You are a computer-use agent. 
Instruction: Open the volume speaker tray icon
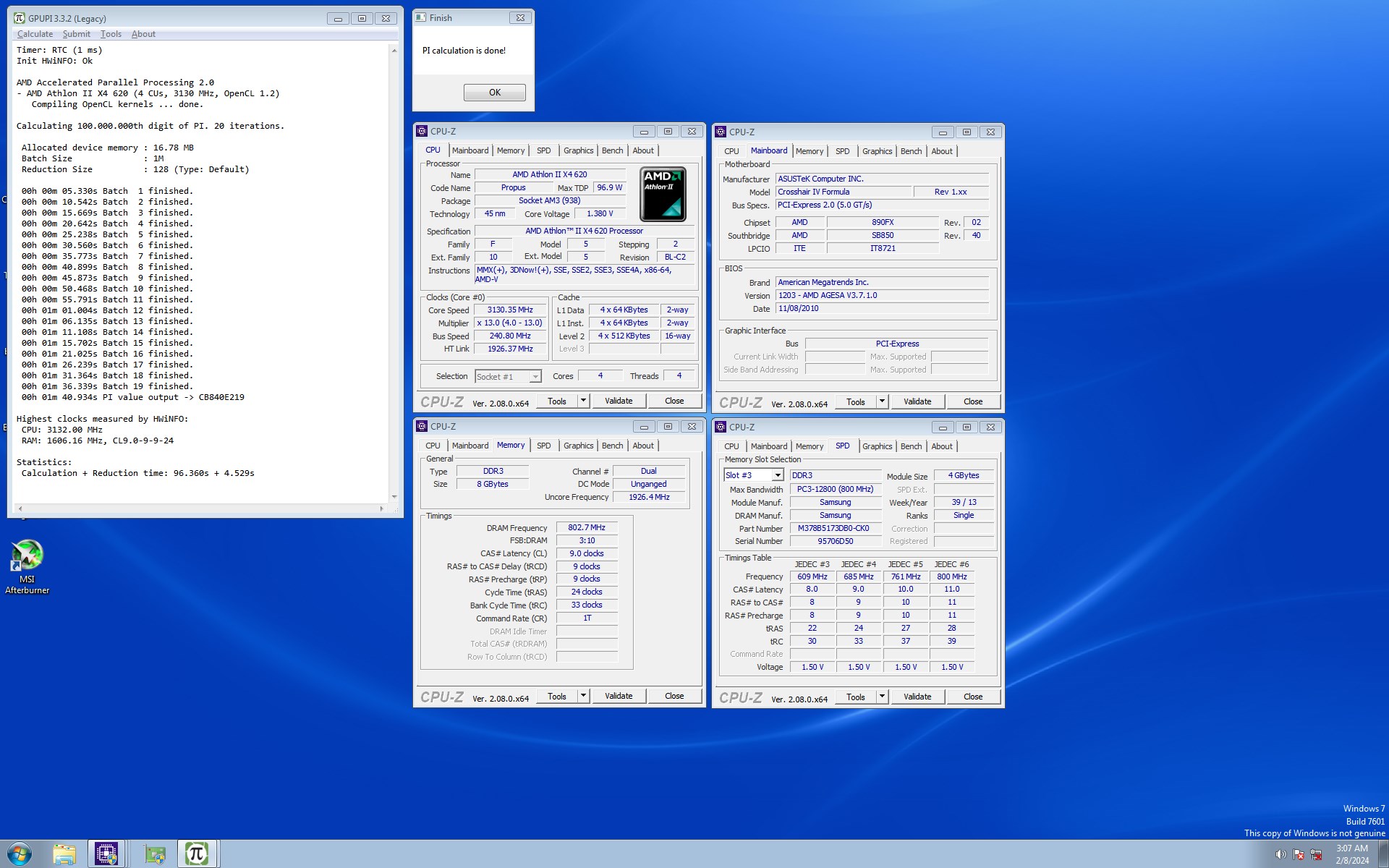point(1280,854)
